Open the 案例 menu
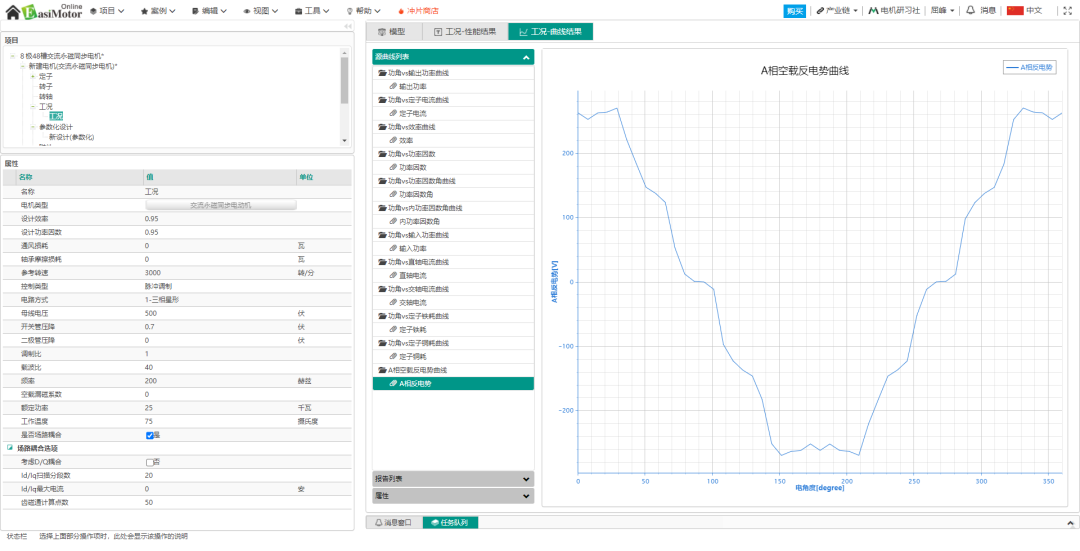This screenshot has height=551, width=1080. [x=158, y=11]
